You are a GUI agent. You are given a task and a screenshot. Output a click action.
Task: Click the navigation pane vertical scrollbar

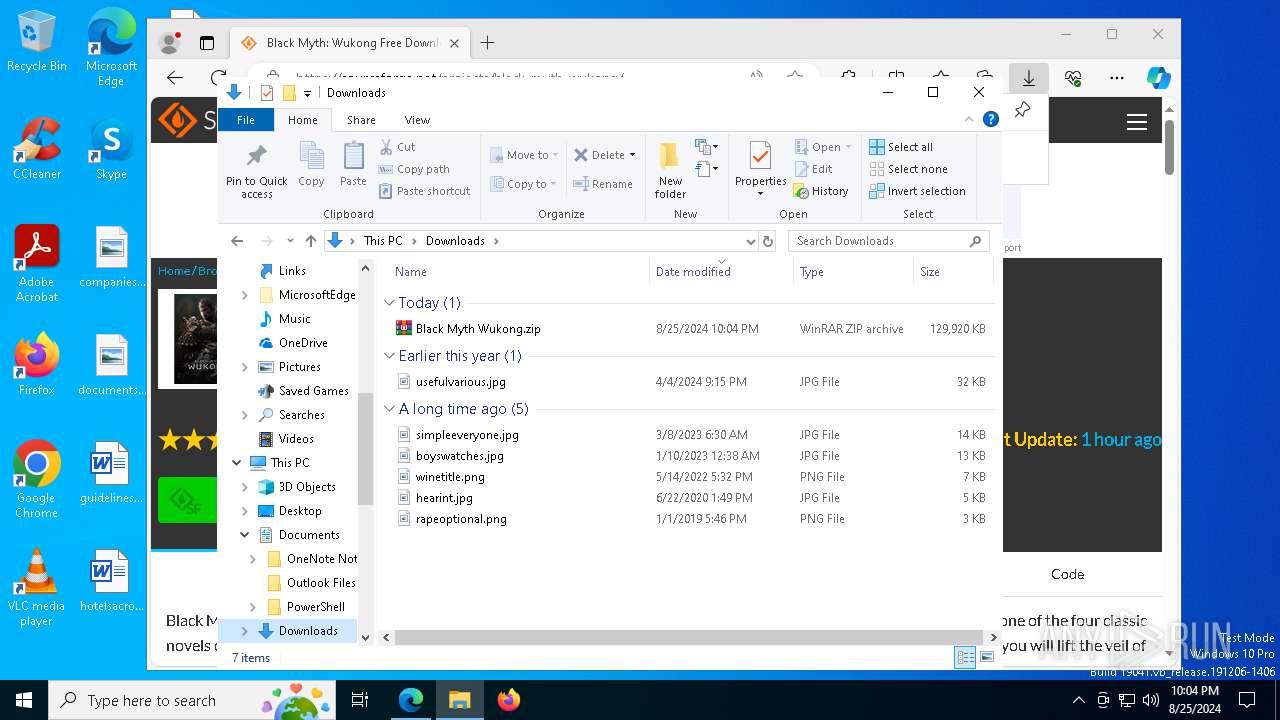(365, 450)
